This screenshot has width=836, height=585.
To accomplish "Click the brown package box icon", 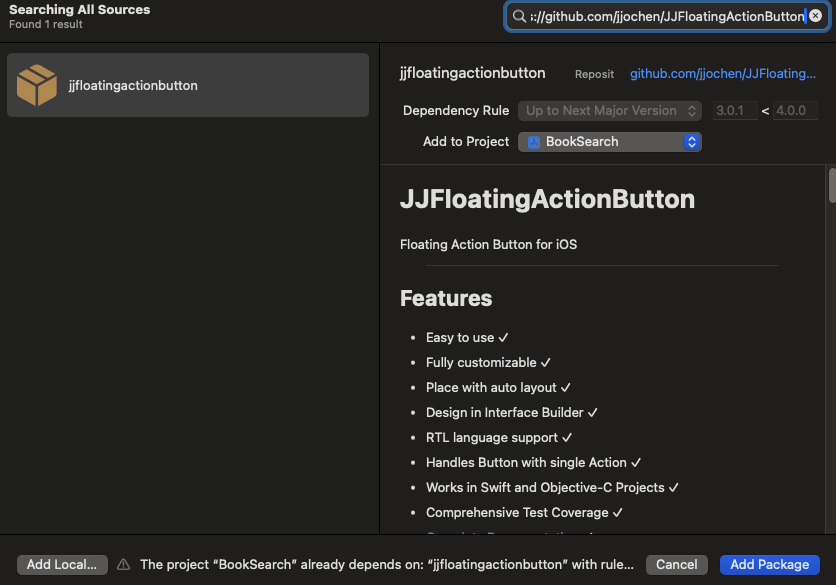I will tap(37, 85).
